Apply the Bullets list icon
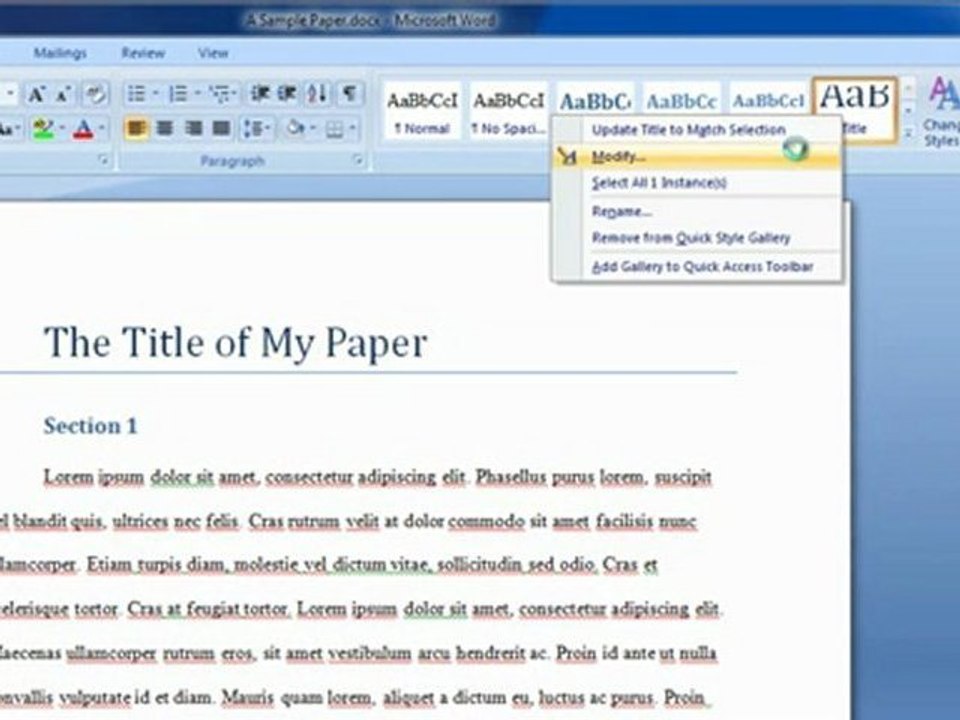The image size is (960, 720). tap(136, 94)
